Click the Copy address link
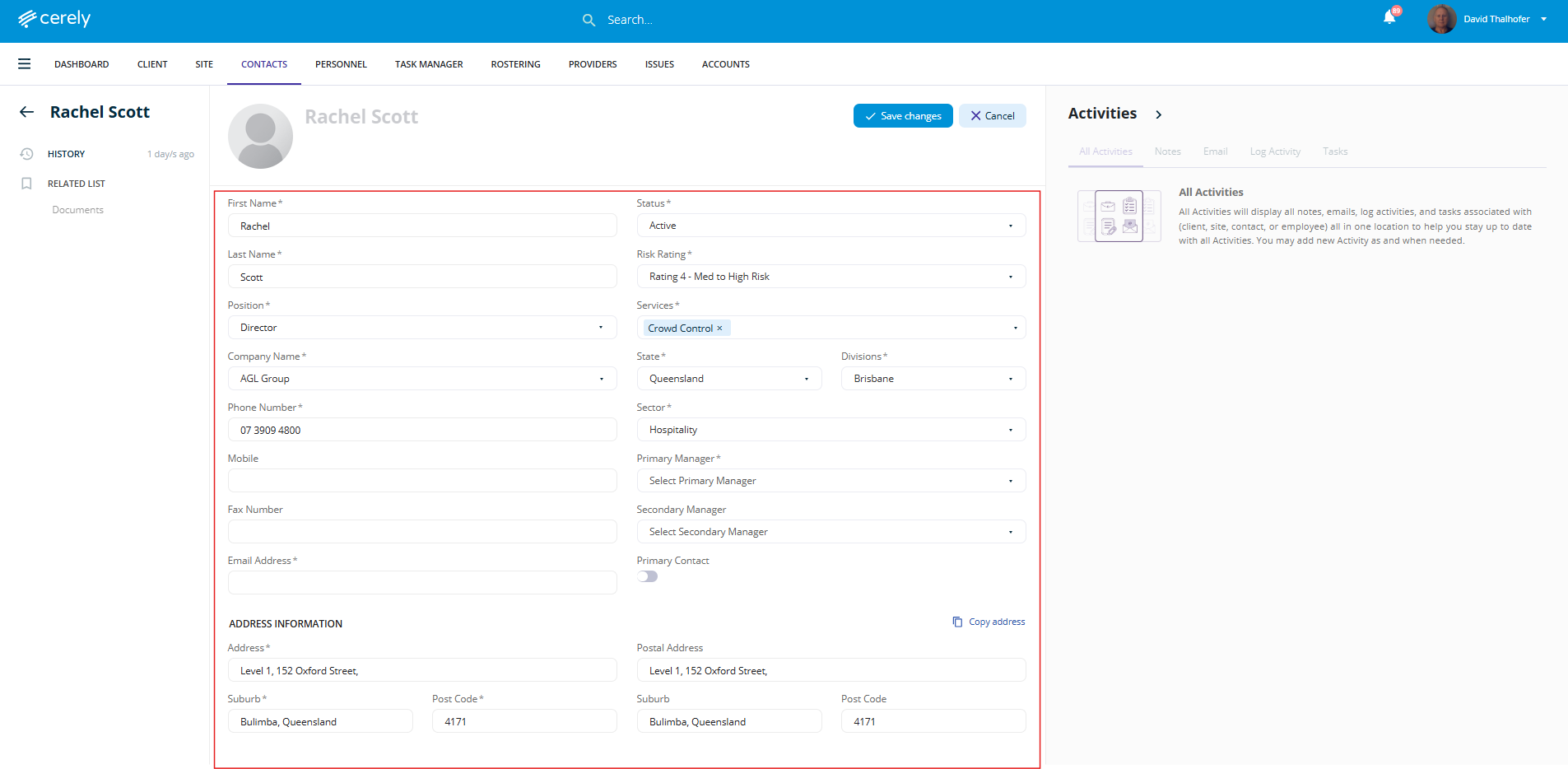1568x769 pixels. coord(997,622)
